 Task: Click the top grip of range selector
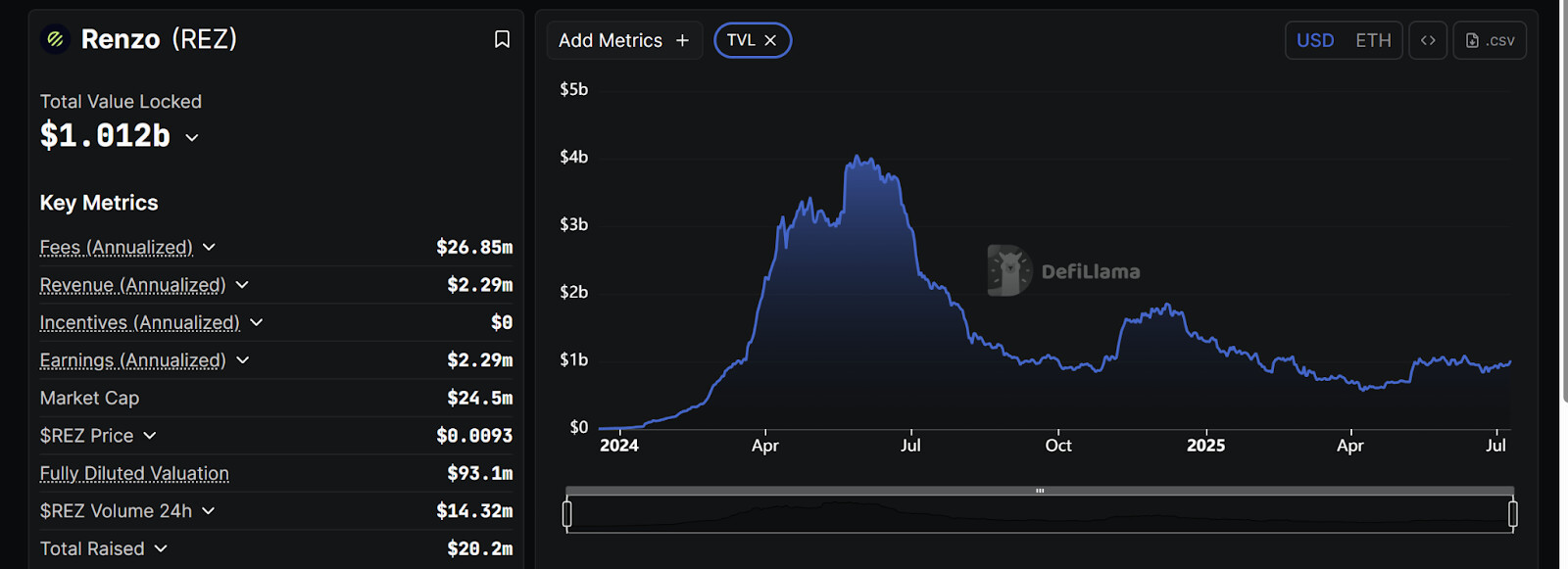[x=1040, y=491]
